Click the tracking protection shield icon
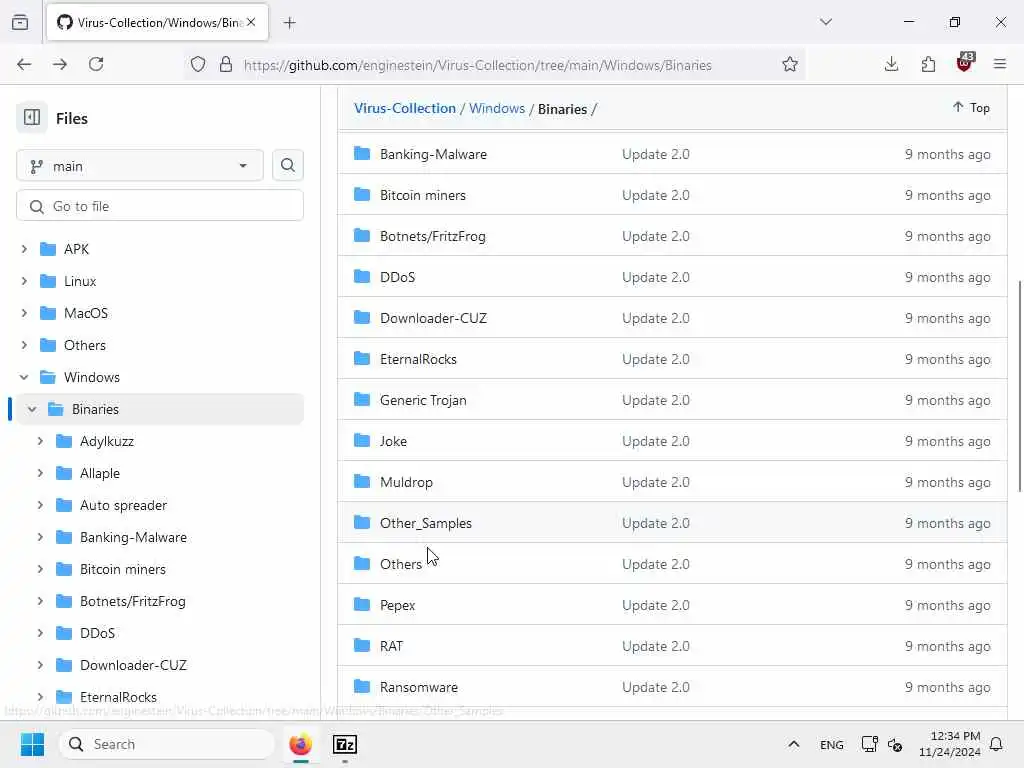This screenshot has width=1024, height=768. tap(198, 64)
